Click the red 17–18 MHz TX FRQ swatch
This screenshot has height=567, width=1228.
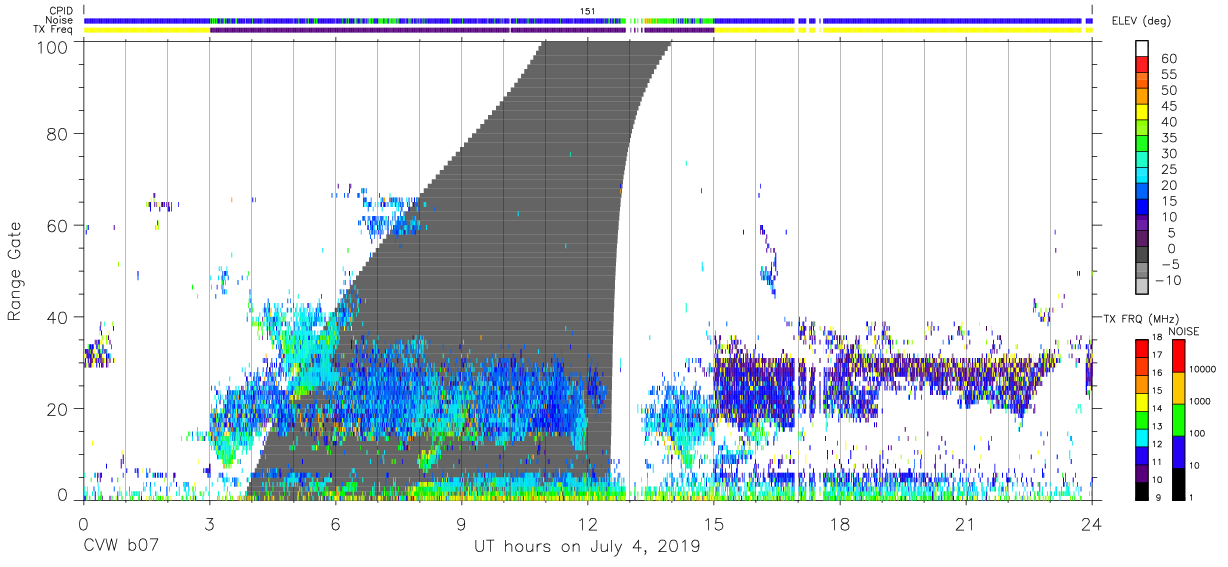pyautogui.click(x=1142, y=348)
